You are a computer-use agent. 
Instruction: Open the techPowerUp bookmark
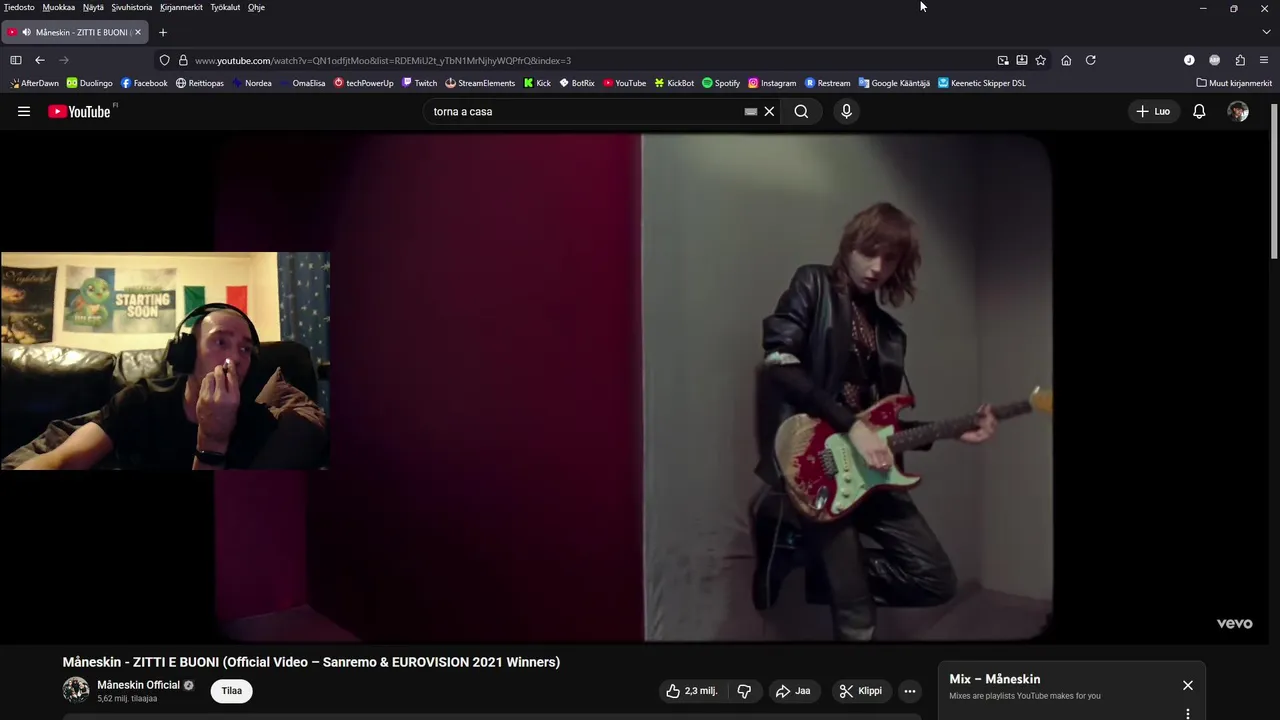pos(364,83)
